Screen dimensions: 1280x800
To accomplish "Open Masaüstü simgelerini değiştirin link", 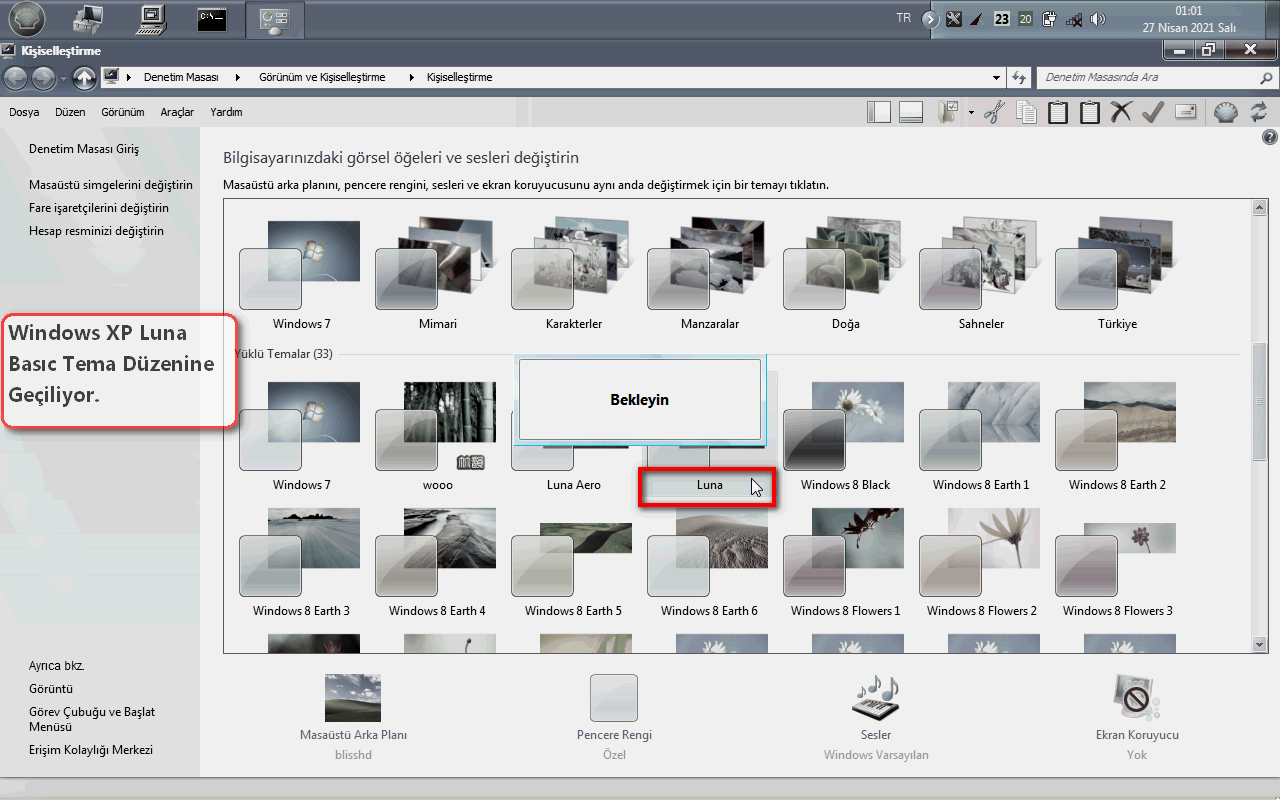I will pos(111,185).
